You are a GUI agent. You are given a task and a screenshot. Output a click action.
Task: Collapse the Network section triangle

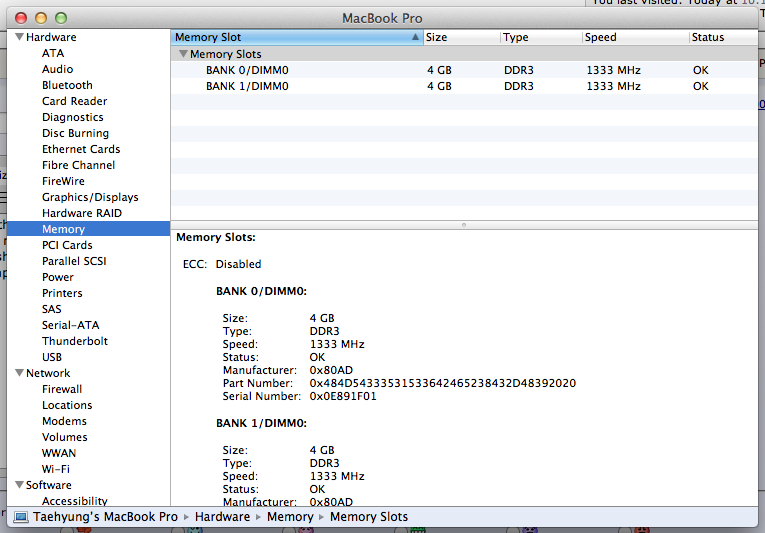(20, 373)
